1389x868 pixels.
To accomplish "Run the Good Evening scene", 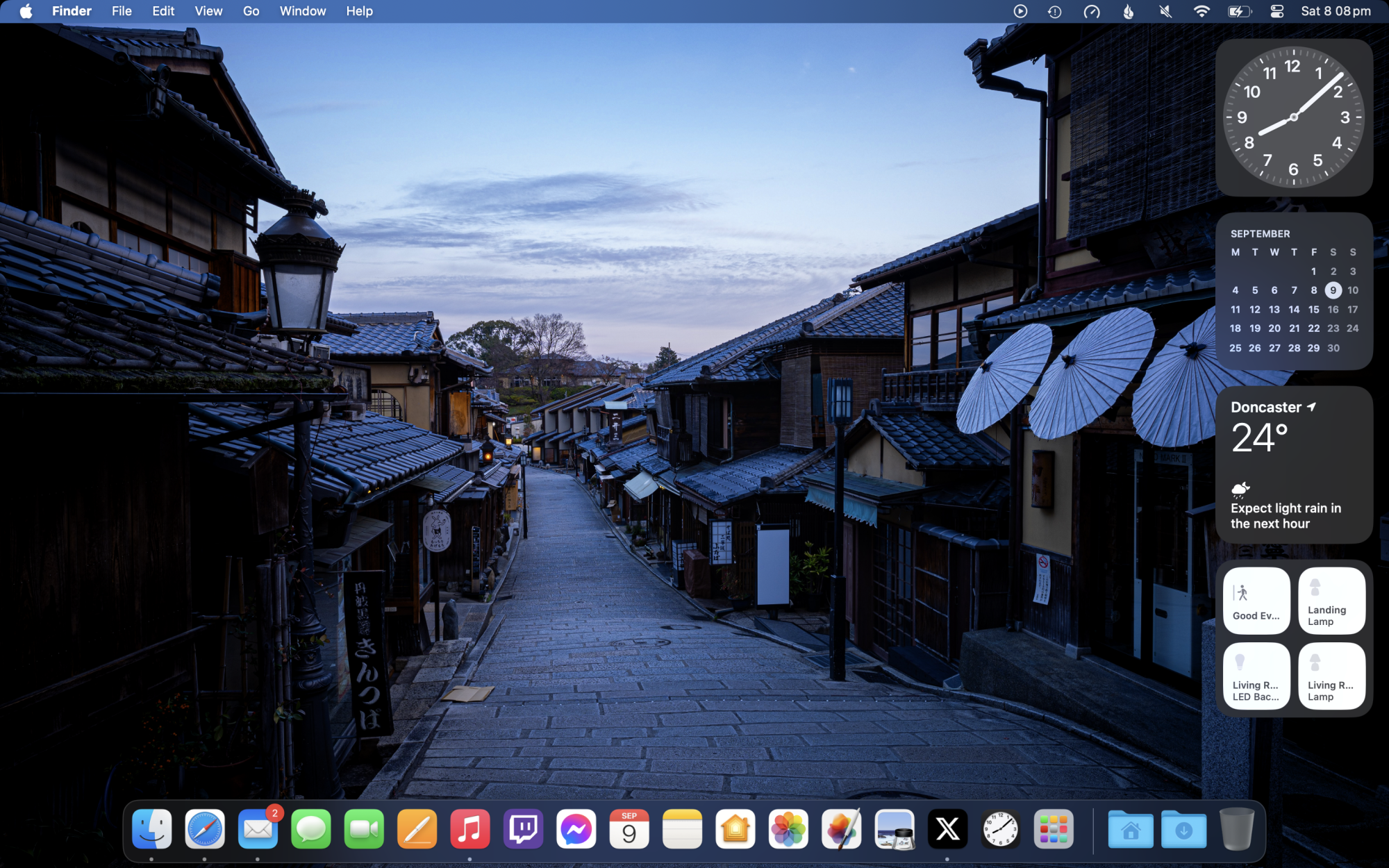I will coord(1256,601).
